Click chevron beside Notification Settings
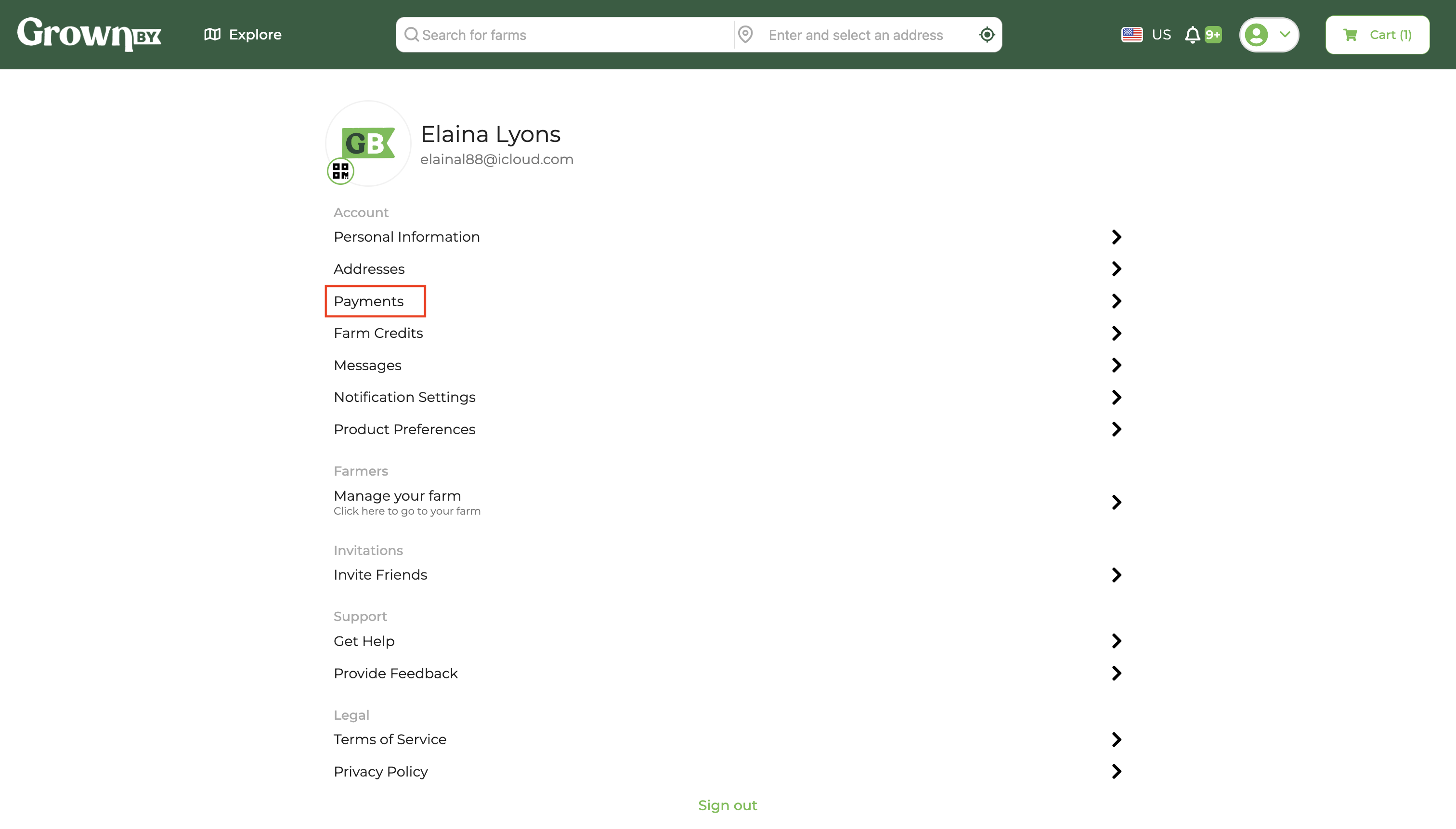This screenshot has width=1456, height=829. pos(1116,397)
